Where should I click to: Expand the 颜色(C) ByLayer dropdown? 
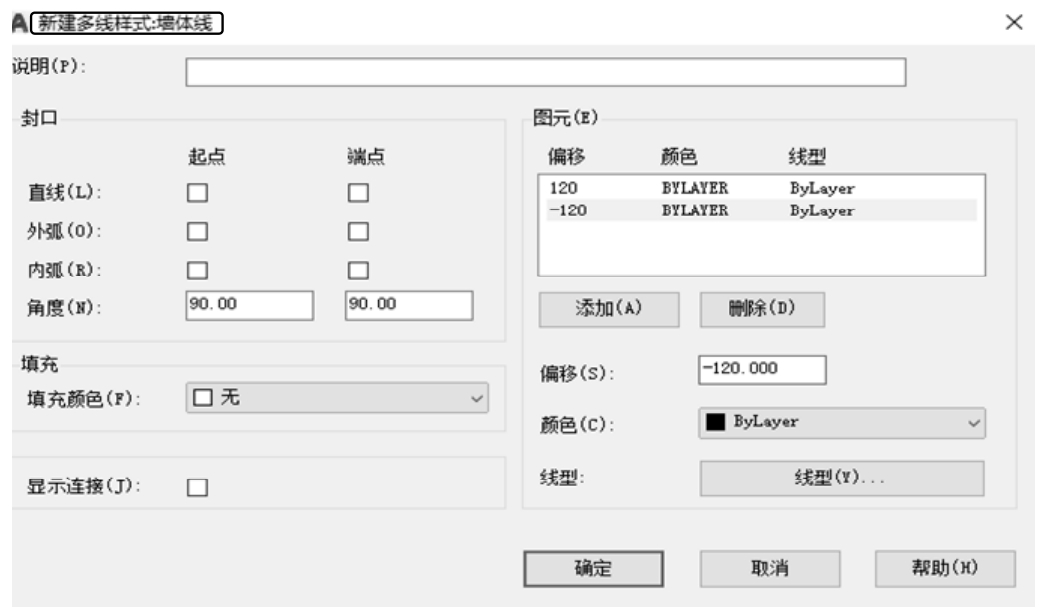coord(840,423)
